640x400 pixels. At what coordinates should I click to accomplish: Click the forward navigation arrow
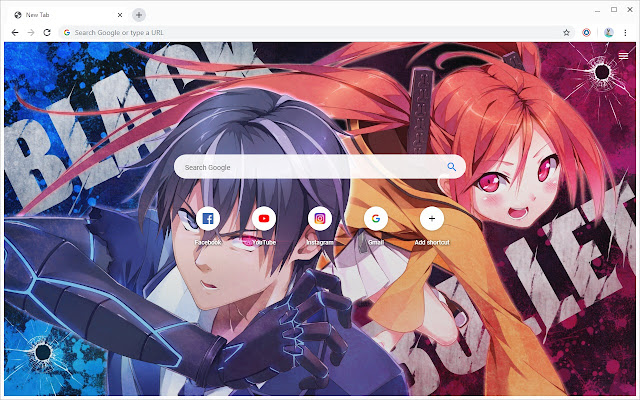point(31,33)
